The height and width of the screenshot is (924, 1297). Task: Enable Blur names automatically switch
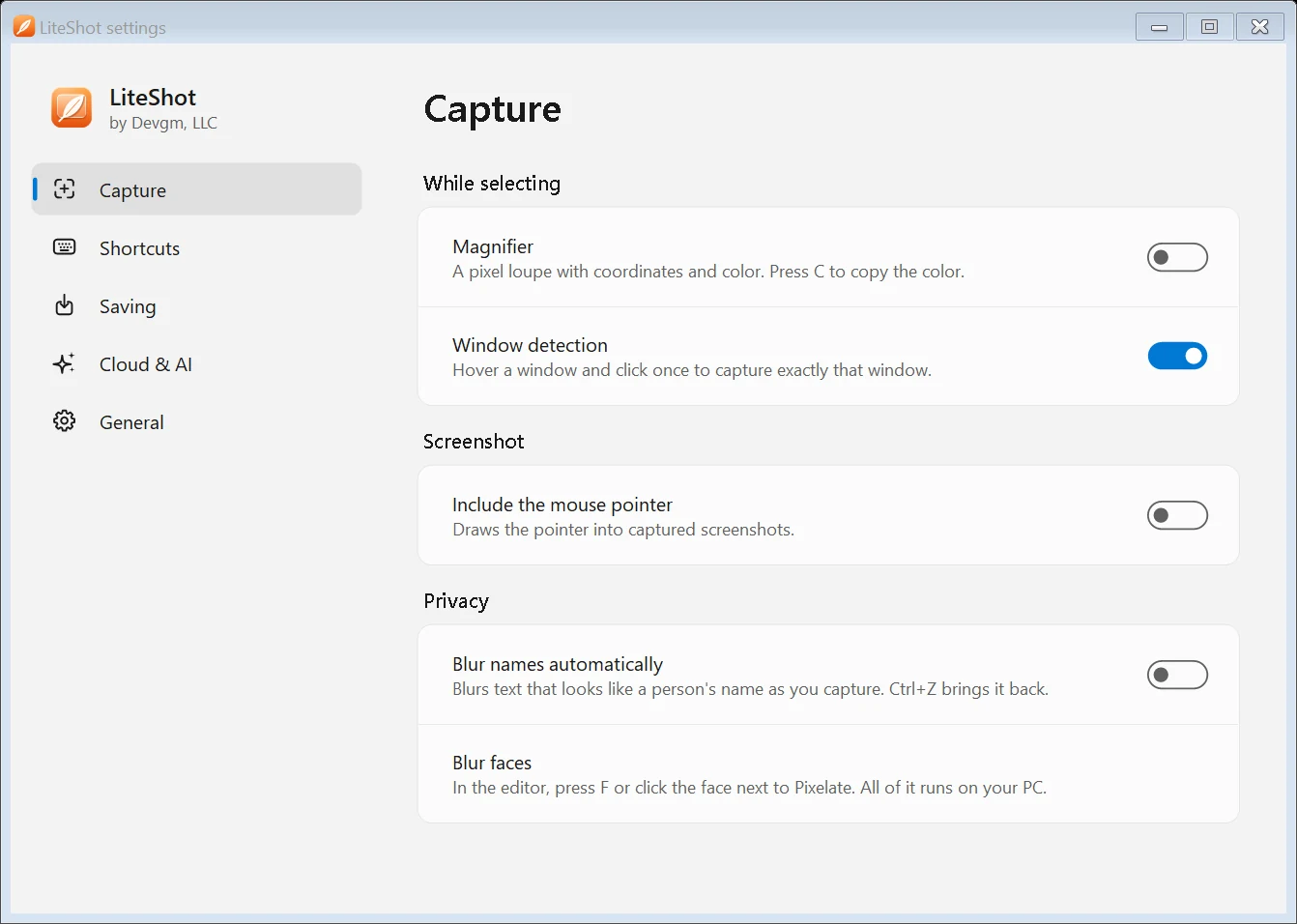[1177, 675]
